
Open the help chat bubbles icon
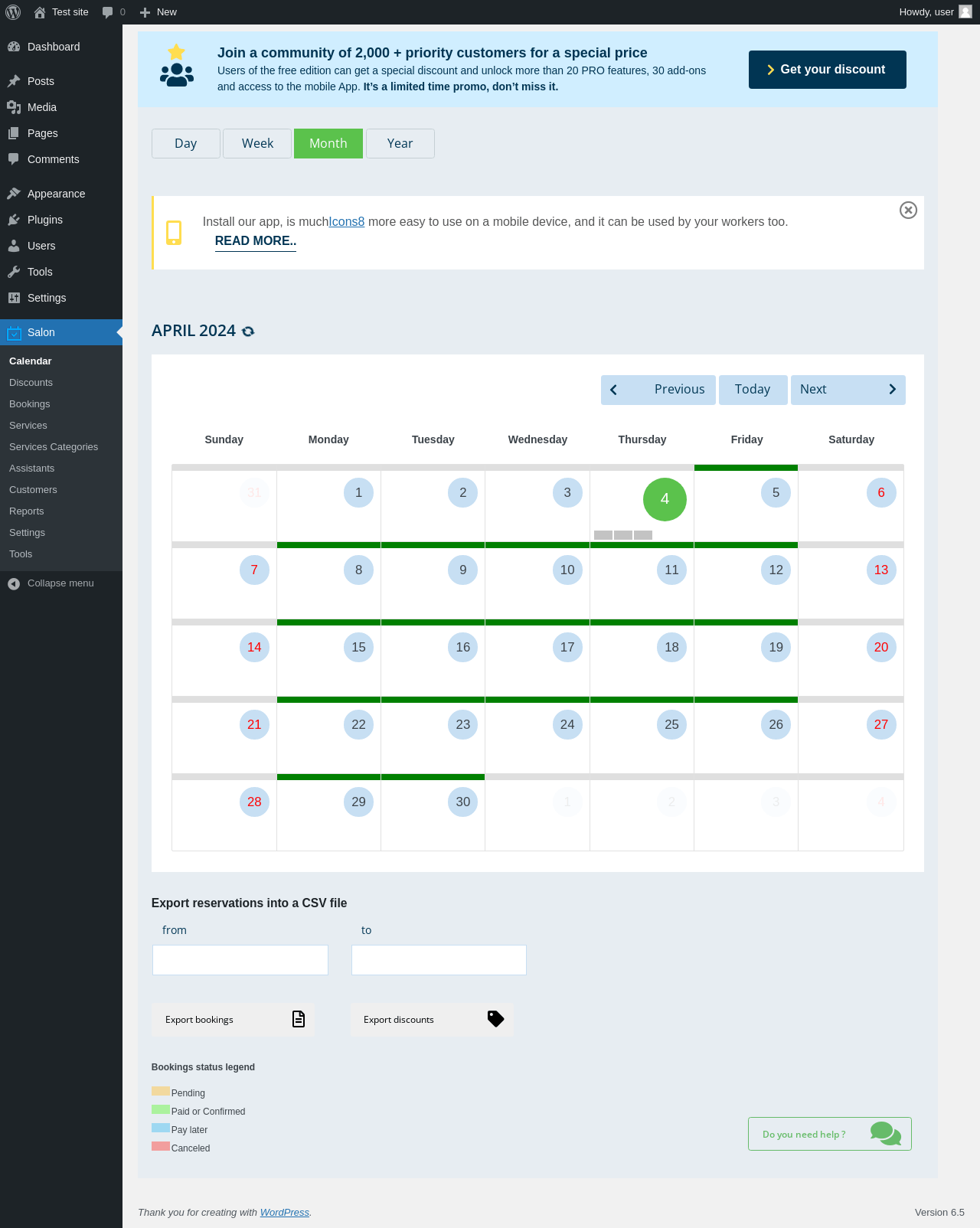(886, 1134)
